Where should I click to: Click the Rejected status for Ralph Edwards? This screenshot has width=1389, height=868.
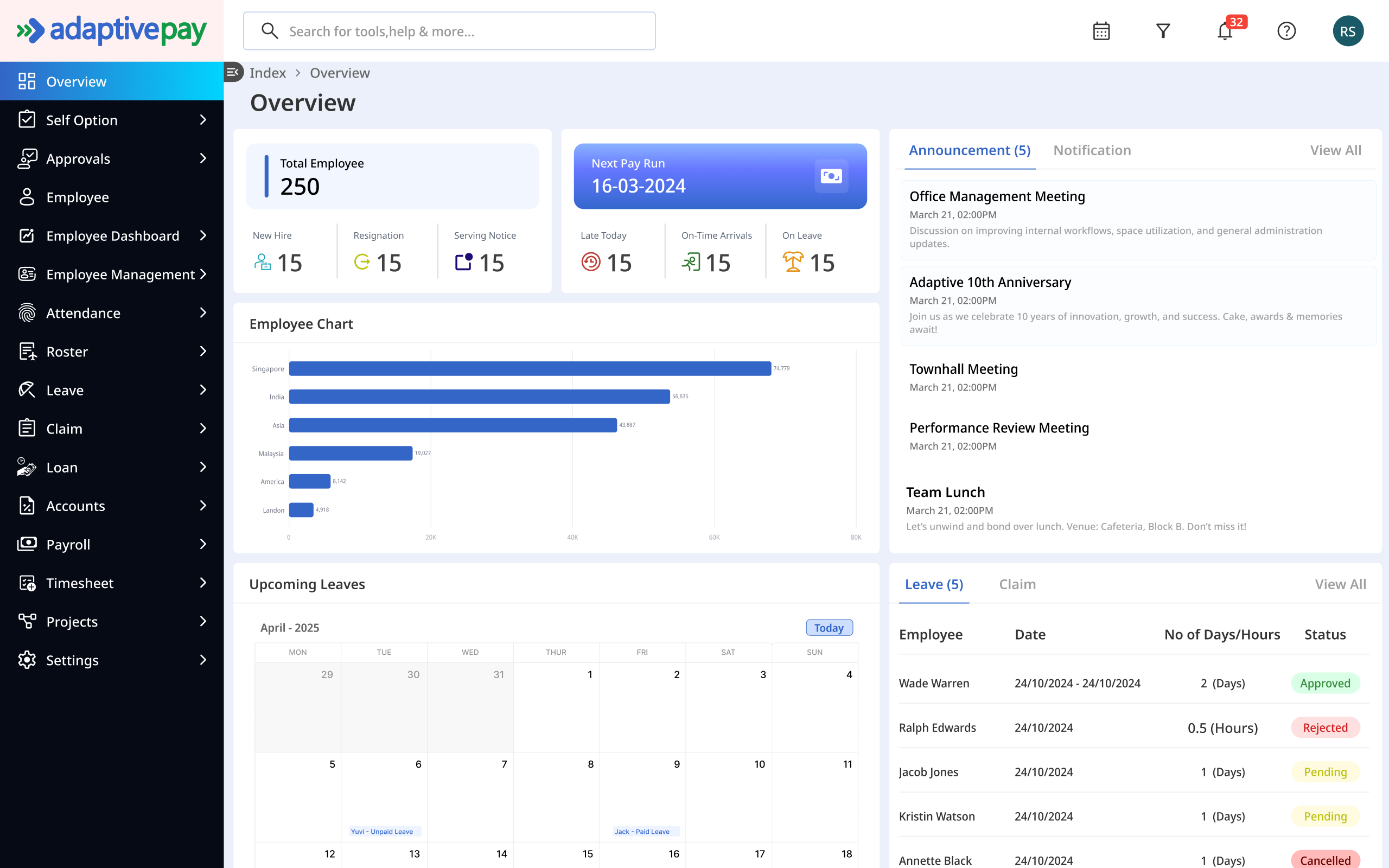point(1325,727)
